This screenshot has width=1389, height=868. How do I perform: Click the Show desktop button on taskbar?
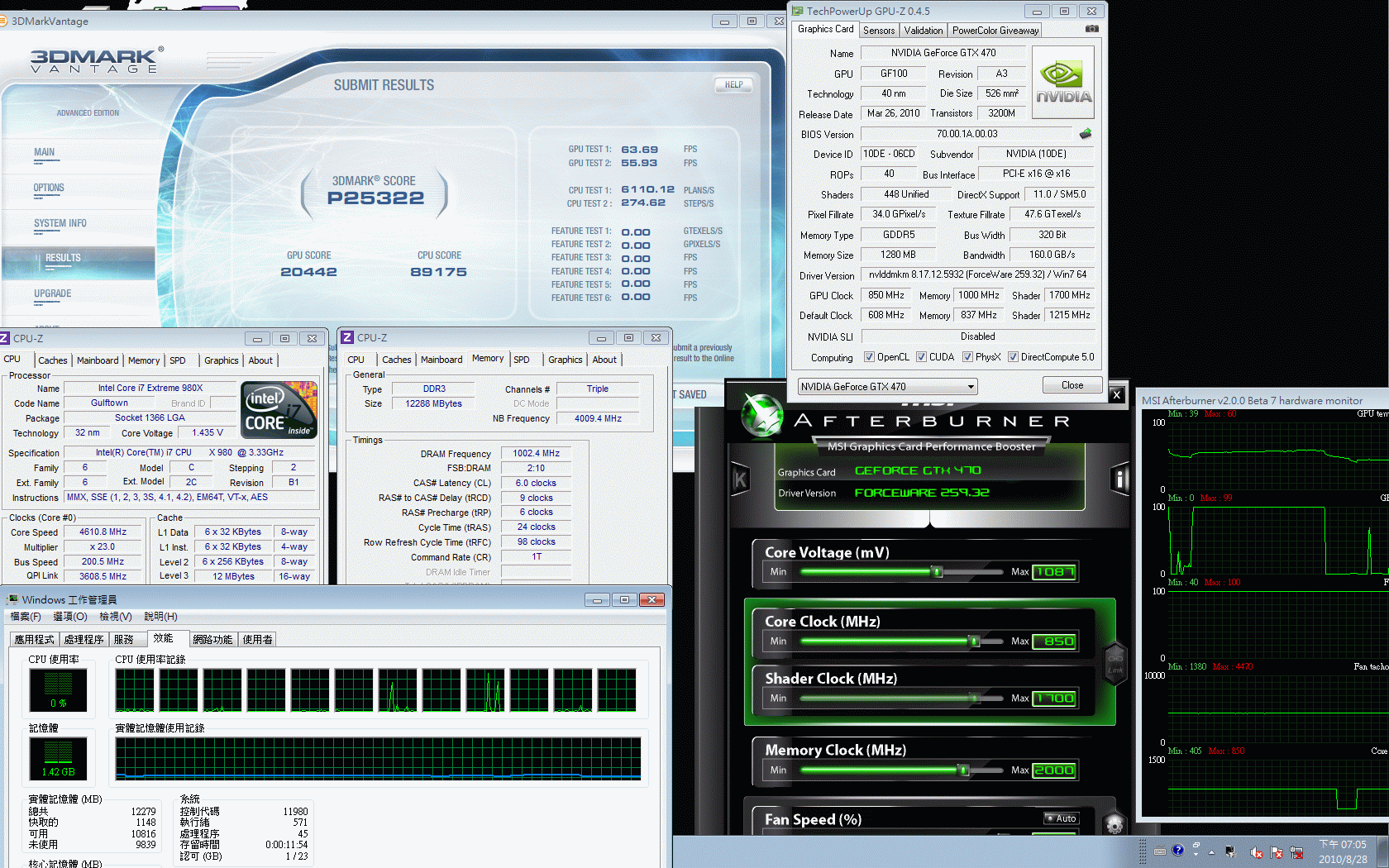point(1382,852)
